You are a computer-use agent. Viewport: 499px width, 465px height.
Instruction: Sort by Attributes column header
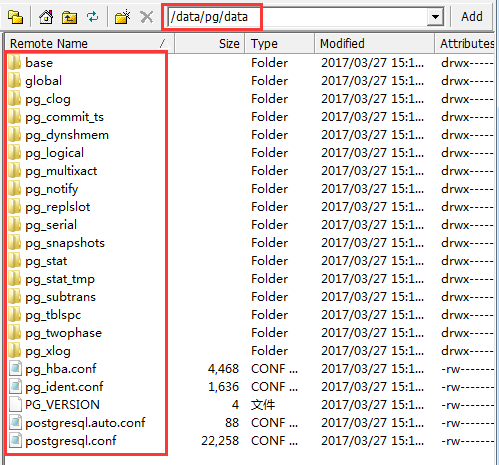465,43
